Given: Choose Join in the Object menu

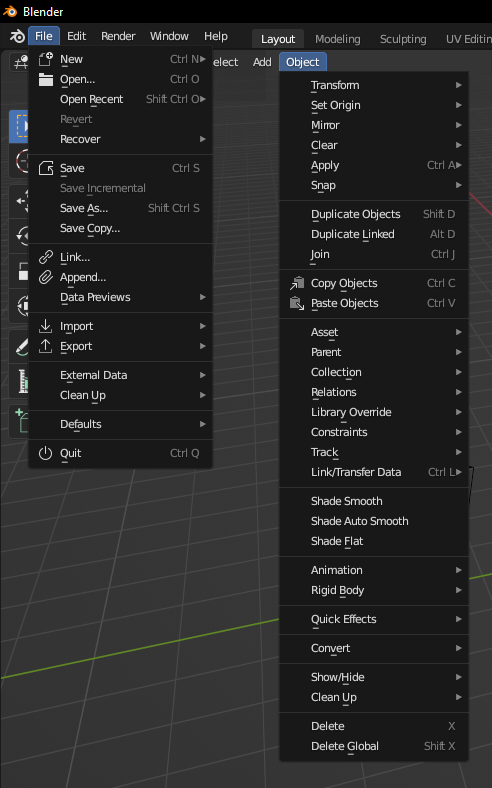Looking at the screenshot, I should coord(374,254).
